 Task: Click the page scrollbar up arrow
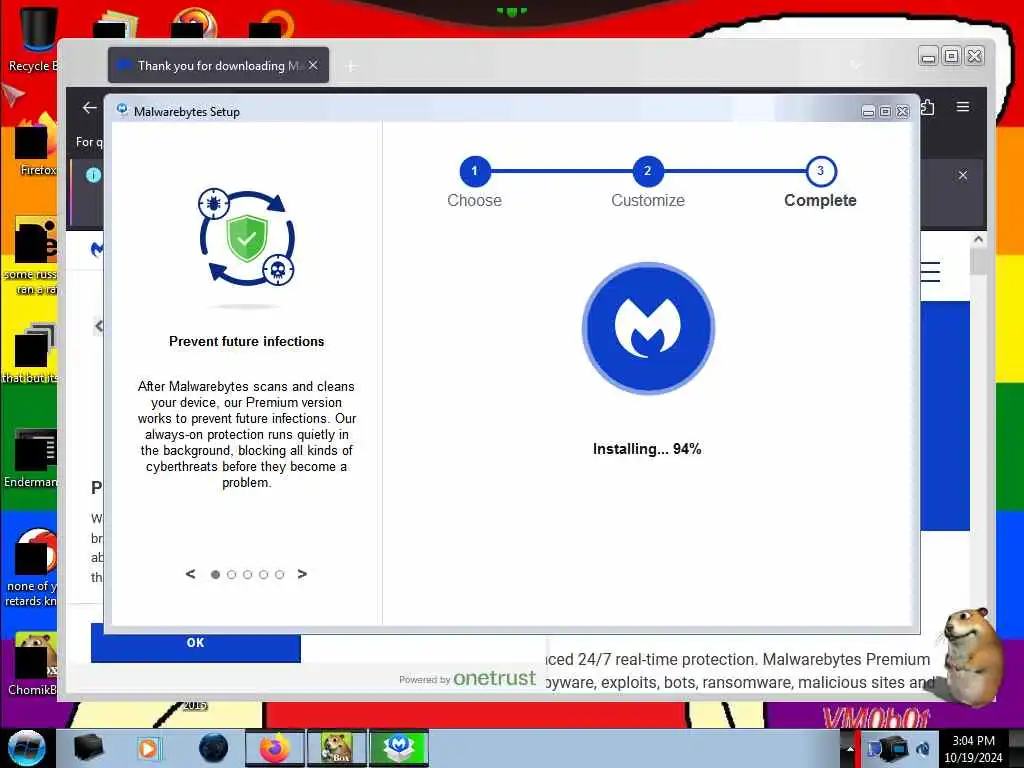[978, 239]
